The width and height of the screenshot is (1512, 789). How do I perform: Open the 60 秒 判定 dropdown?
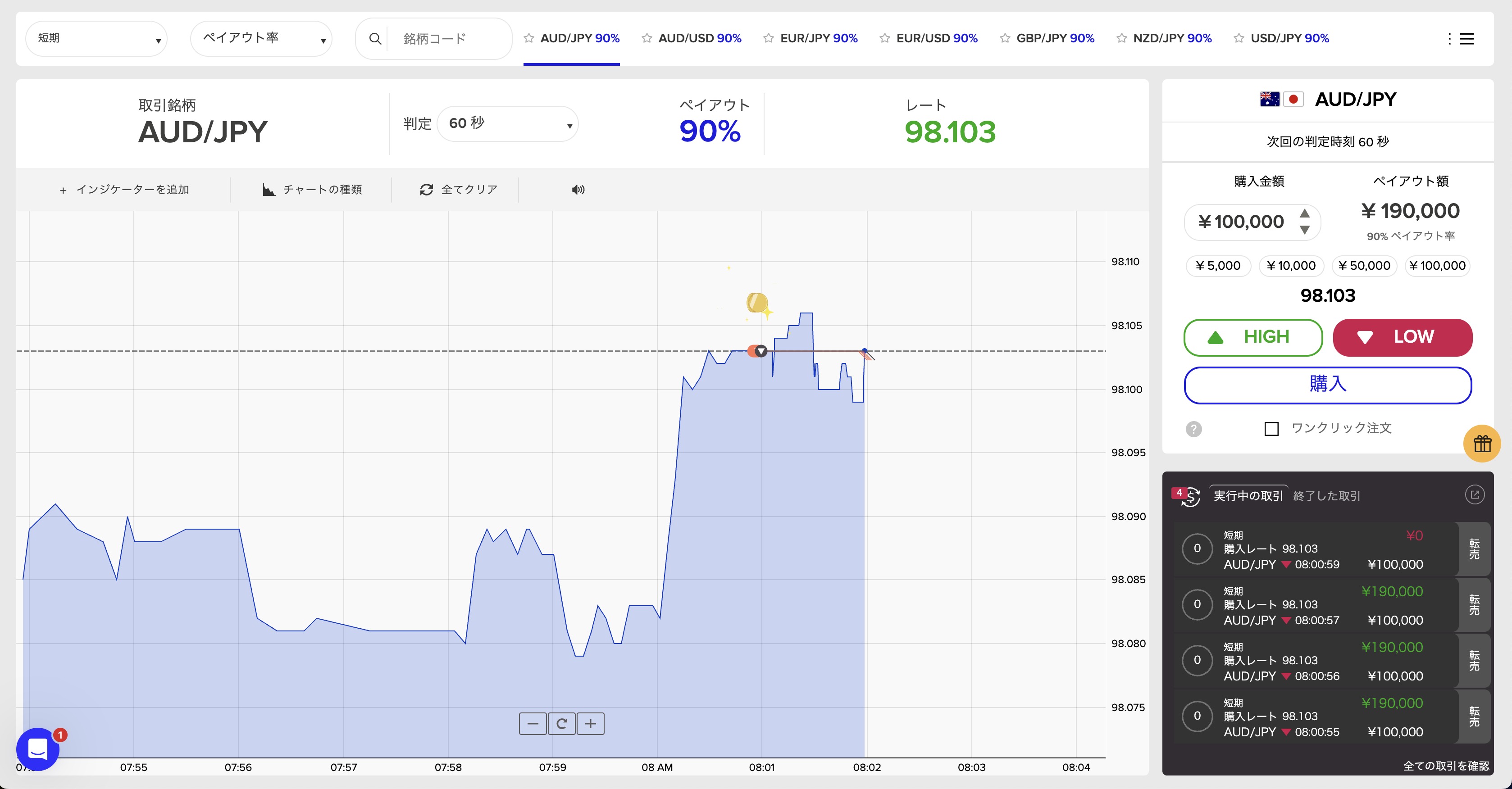[x=508, y=124]
